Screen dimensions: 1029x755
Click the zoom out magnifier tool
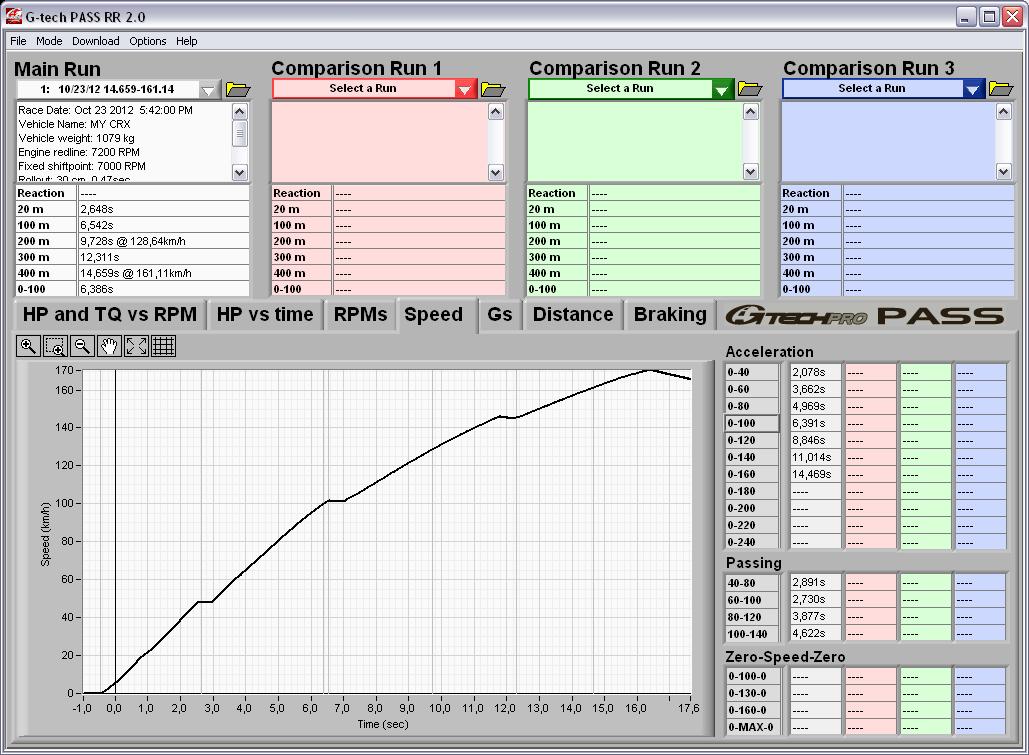point(82,346)
